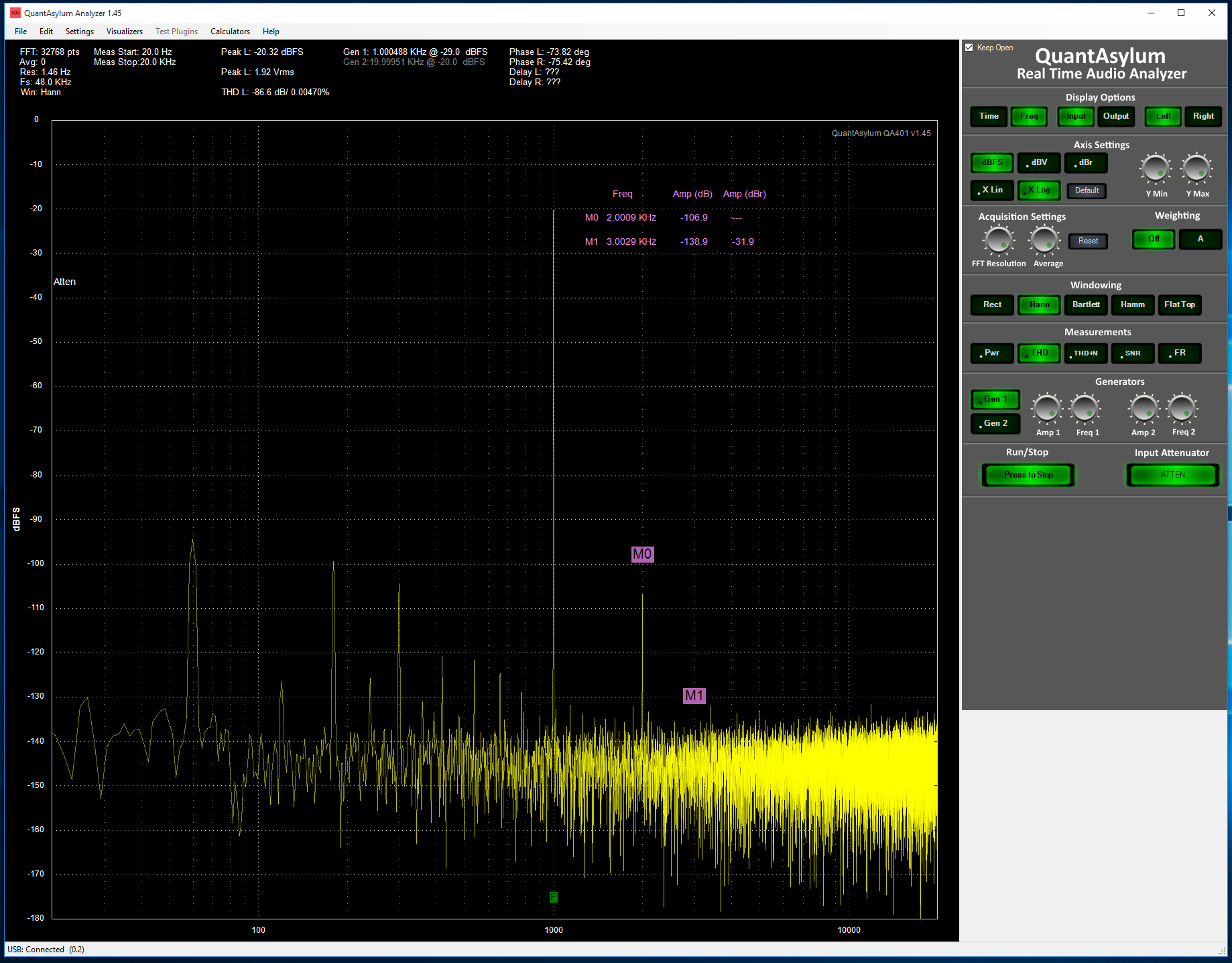The height and width of the screenshot is (963, 1232).
Task: Click the FFT Resolution knob
Action: 999,240
